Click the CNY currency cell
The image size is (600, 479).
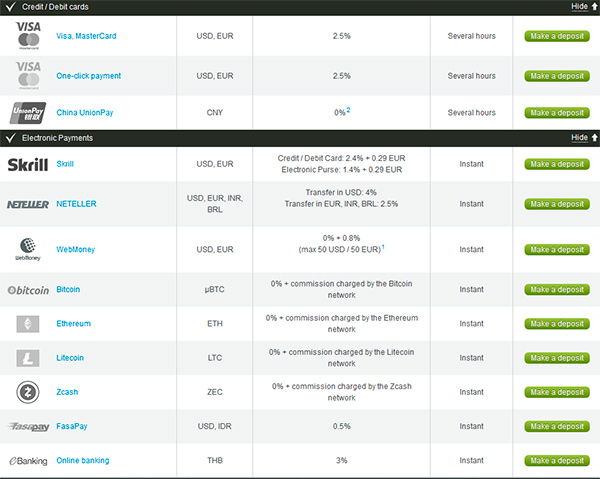point(215,112)
